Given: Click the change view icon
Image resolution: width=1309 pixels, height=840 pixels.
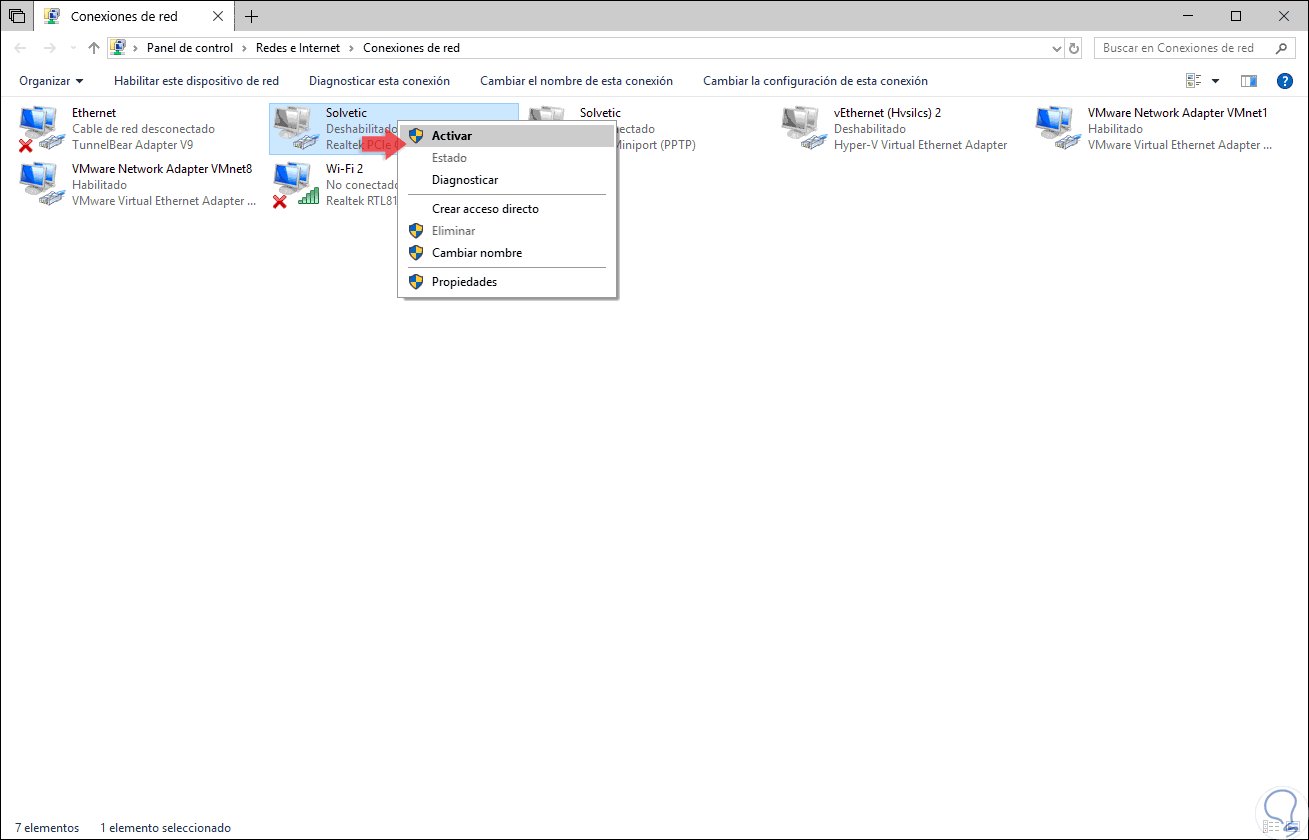Looking at the screenshot, I should click(x=1195, y=80).
